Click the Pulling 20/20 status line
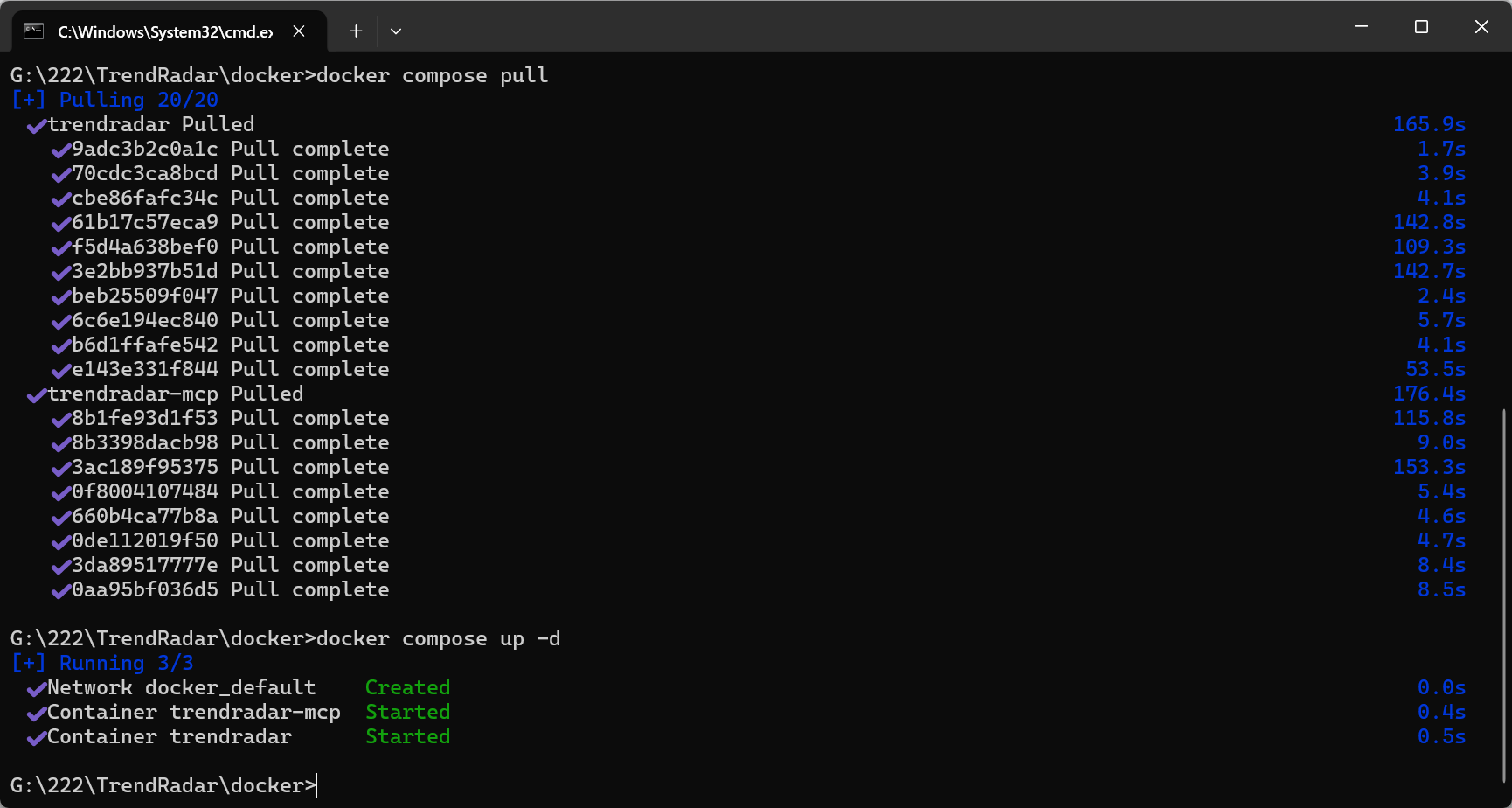 tap(114, 100)
